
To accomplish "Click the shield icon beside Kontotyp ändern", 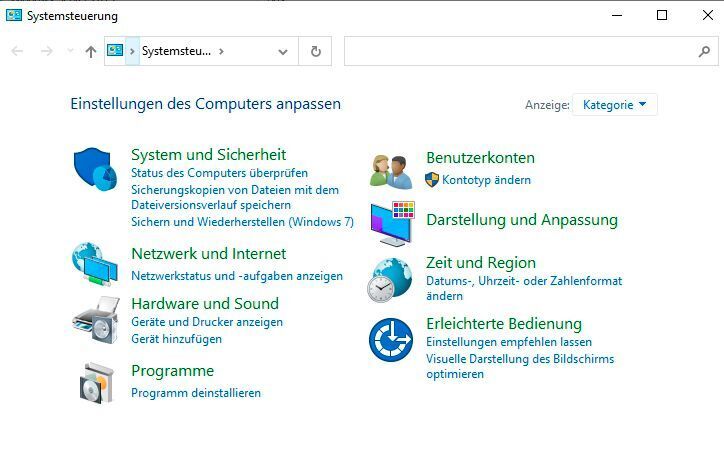I will coord(432,180).
